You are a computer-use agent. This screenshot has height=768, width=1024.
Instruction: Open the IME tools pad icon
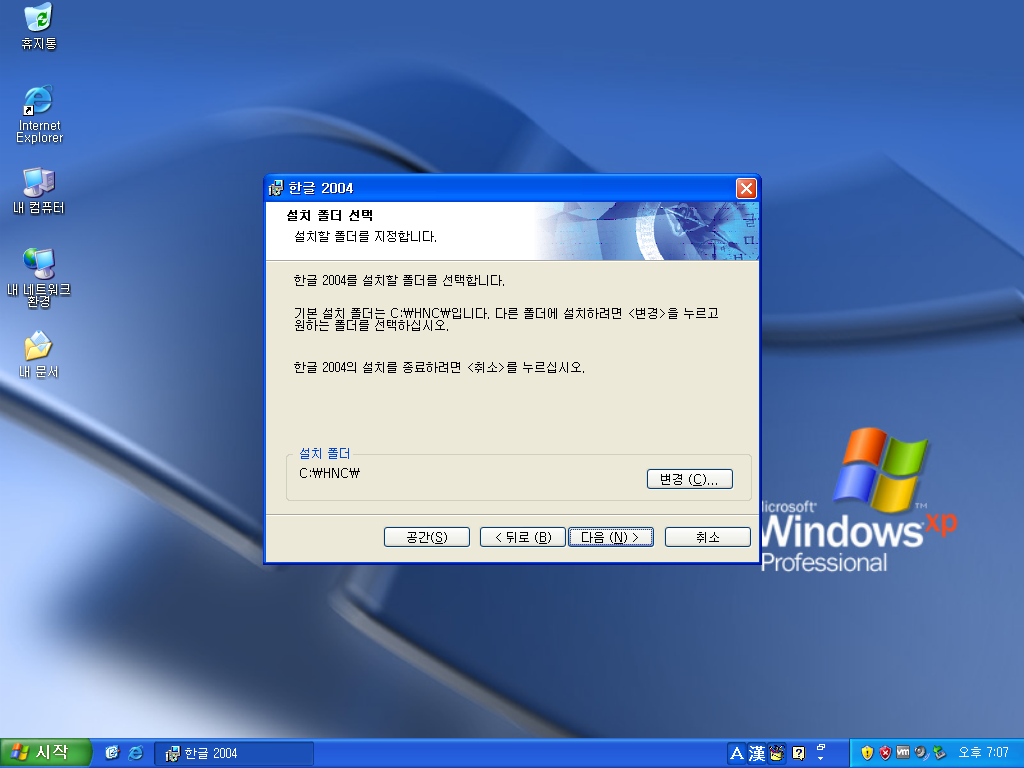pyautogui.click(x=776, y=753)
